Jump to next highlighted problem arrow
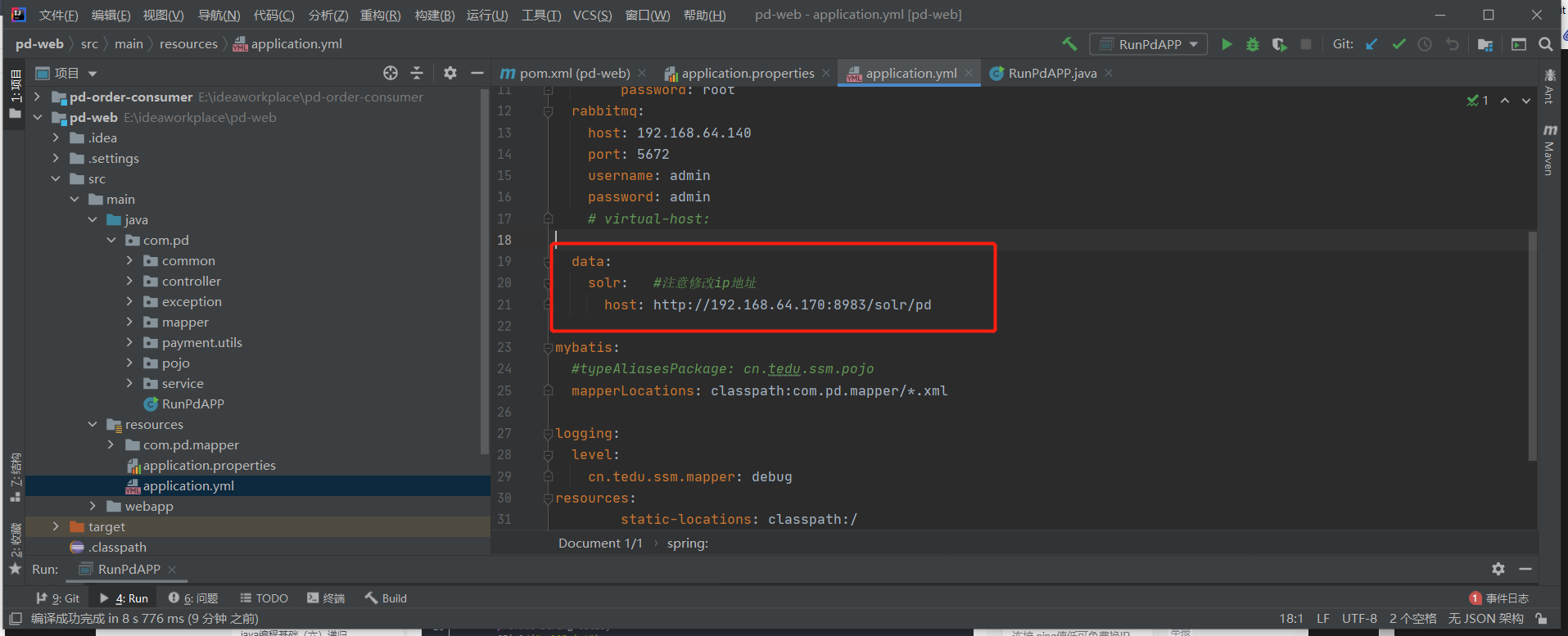This screenshot has width=1568, height=636. pyautogui.click(x=1526, y=101)
